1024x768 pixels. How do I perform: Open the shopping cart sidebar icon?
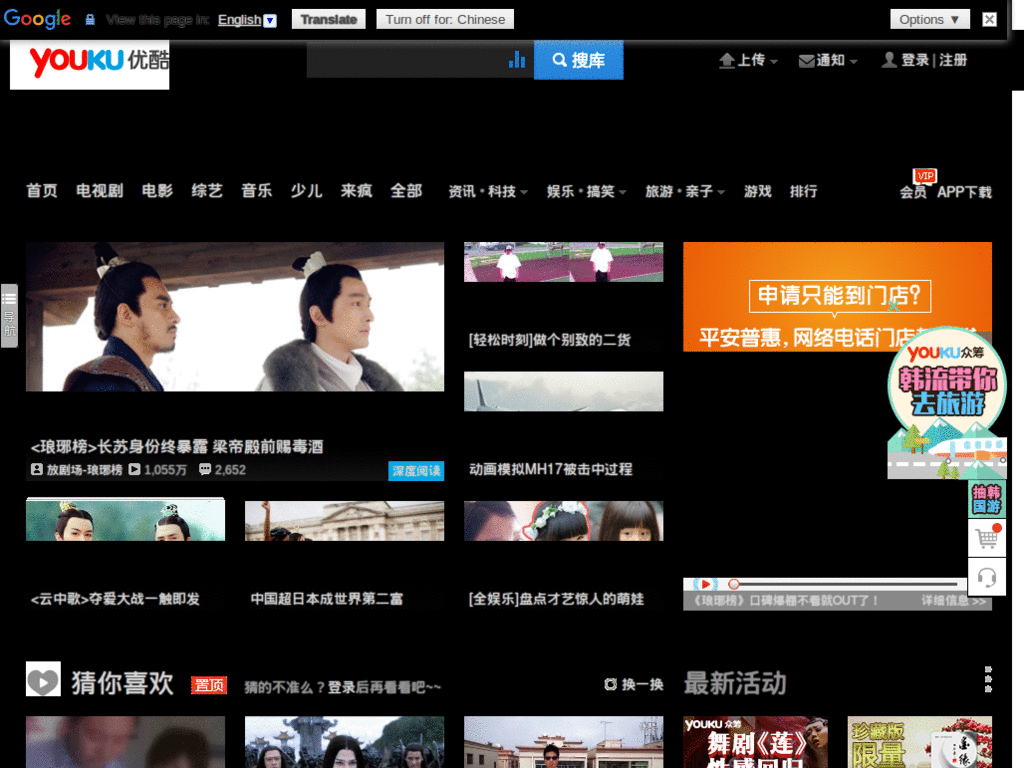pyautogui.click(x=987, y=538)
